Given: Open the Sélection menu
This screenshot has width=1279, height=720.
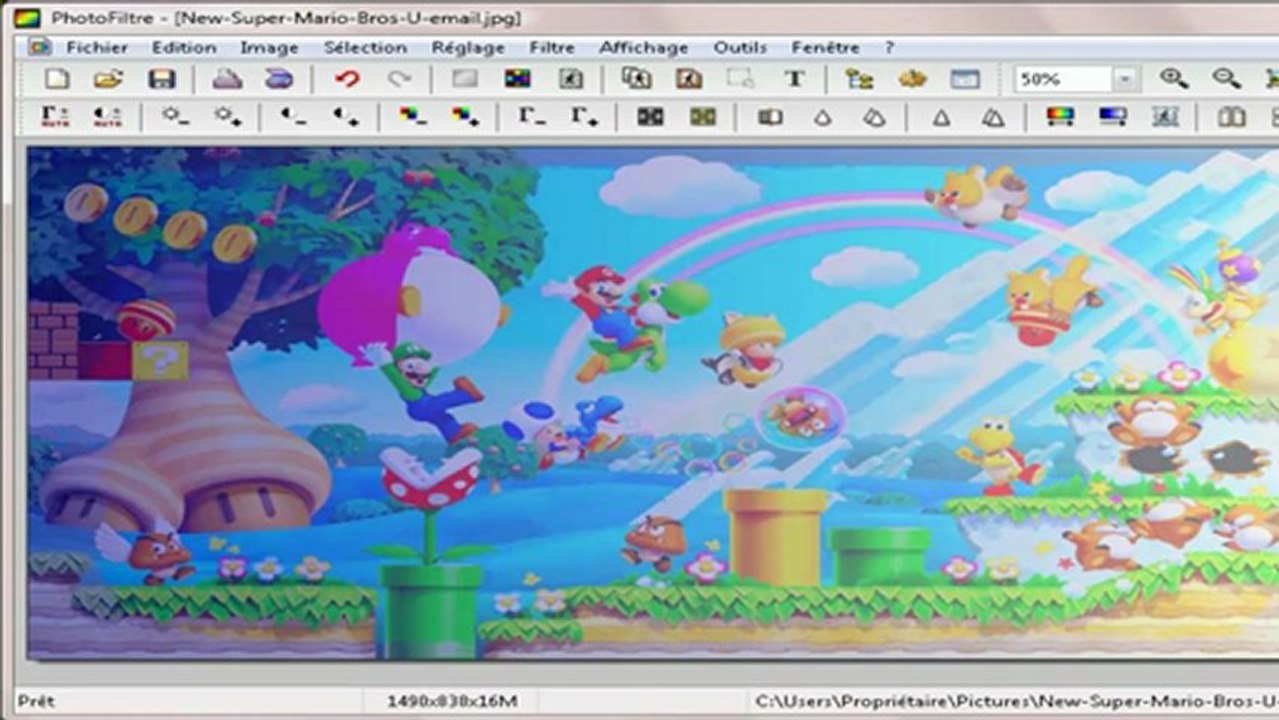Looking at the screenshot, I should click(365, 47).
